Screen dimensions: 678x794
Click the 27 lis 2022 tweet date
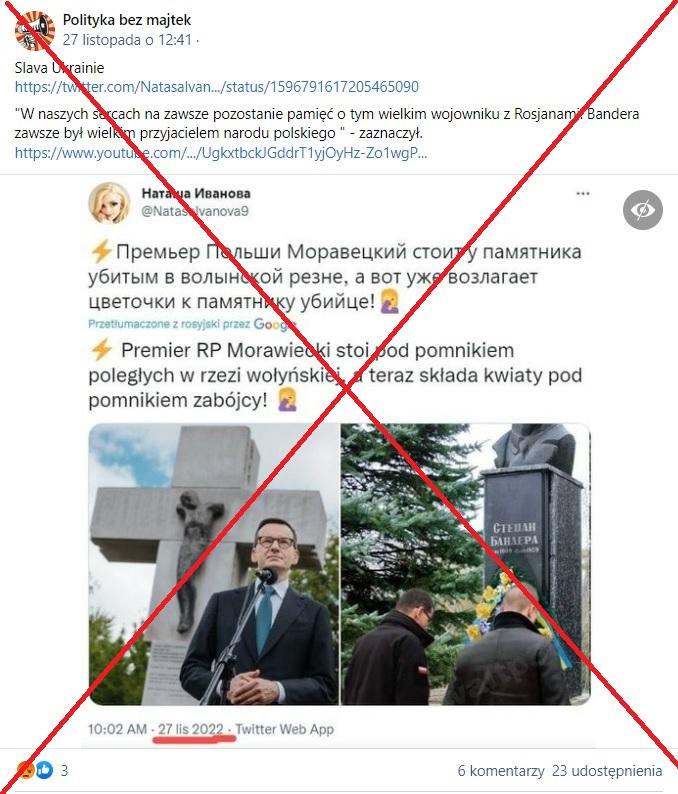coord(190,729)
